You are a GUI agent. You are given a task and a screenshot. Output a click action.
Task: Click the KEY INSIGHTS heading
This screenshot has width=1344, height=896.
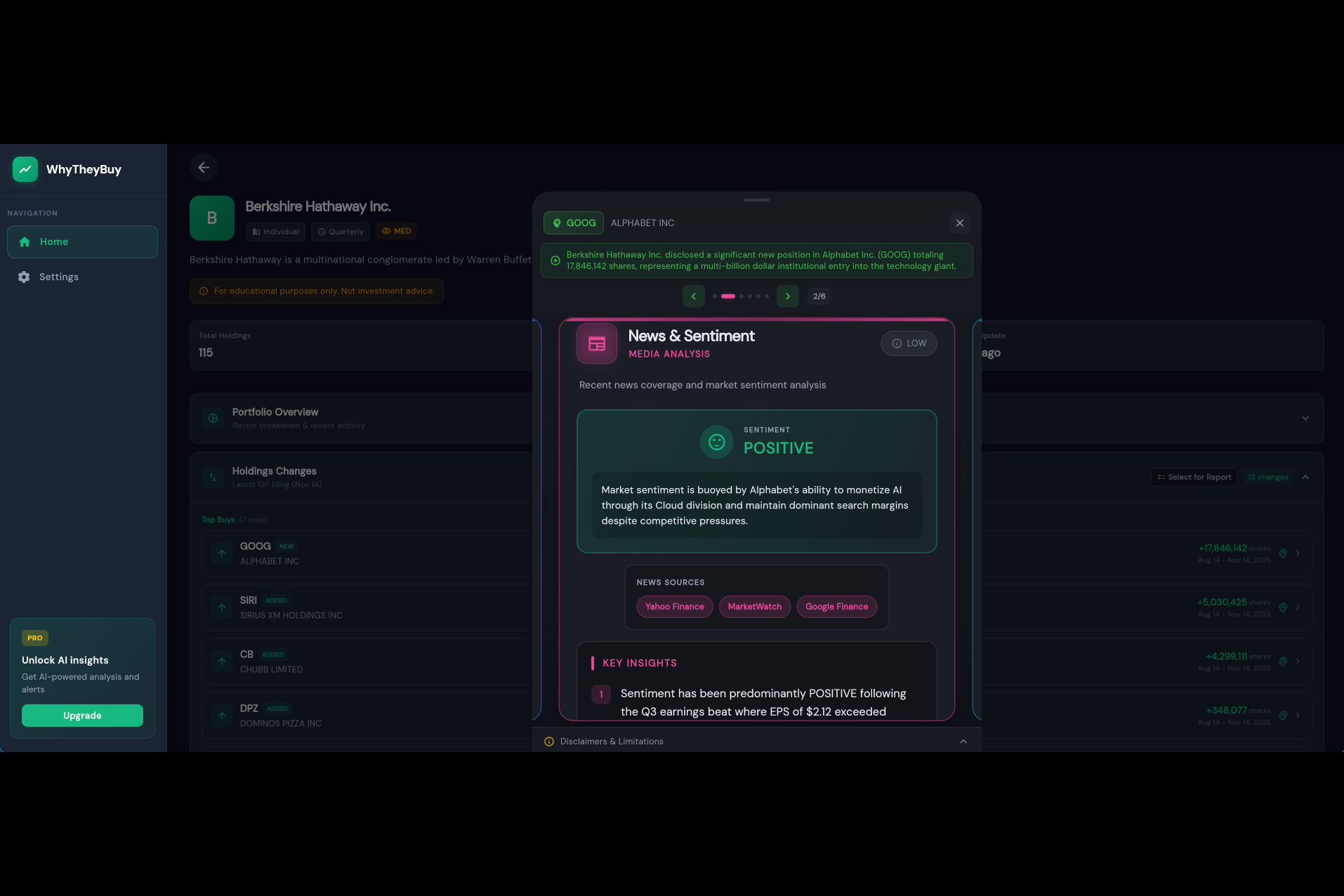(640, 664)
